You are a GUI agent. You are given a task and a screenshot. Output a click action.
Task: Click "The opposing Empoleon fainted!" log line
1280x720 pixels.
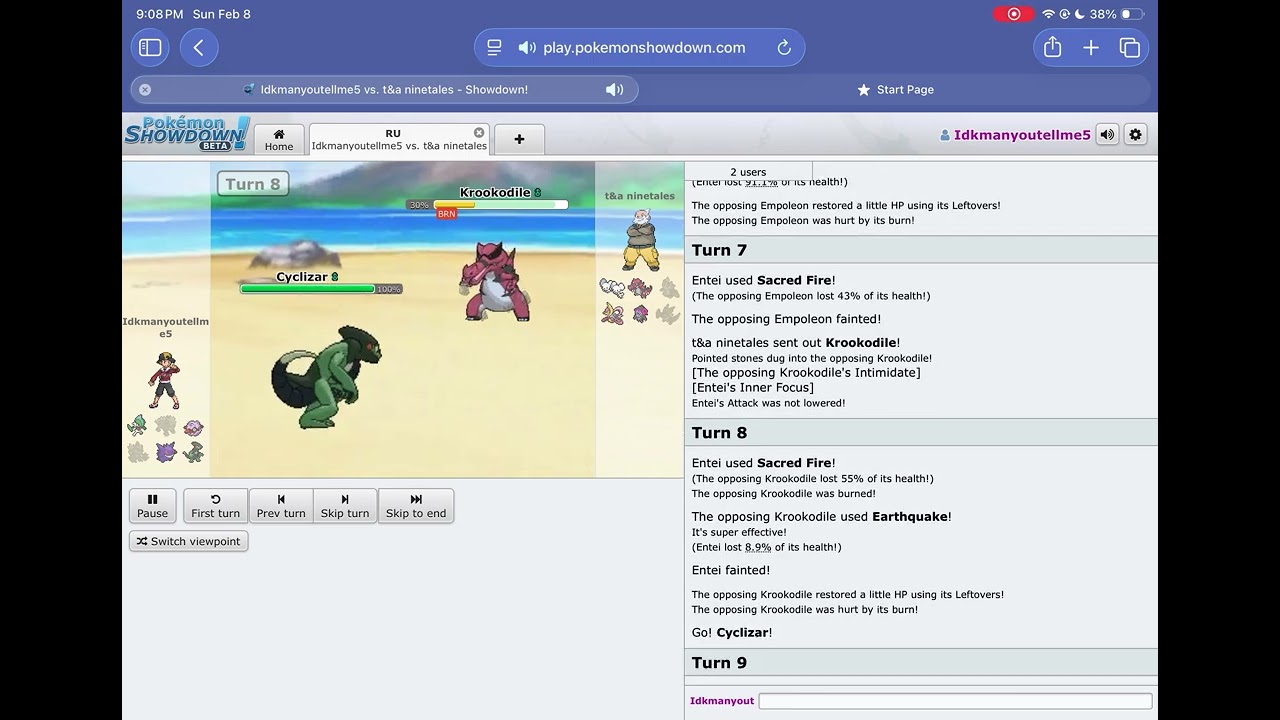[786, 319]
